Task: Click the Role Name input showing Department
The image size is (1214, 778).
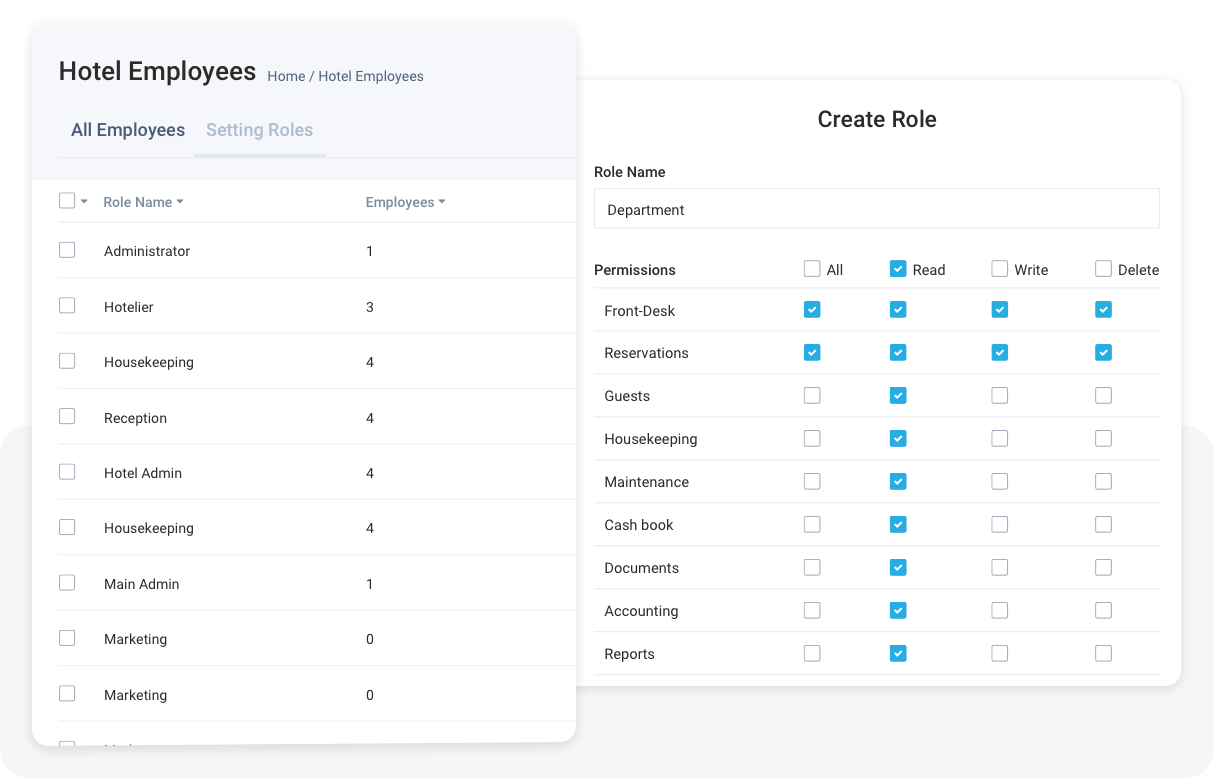Action: (877, 209)
